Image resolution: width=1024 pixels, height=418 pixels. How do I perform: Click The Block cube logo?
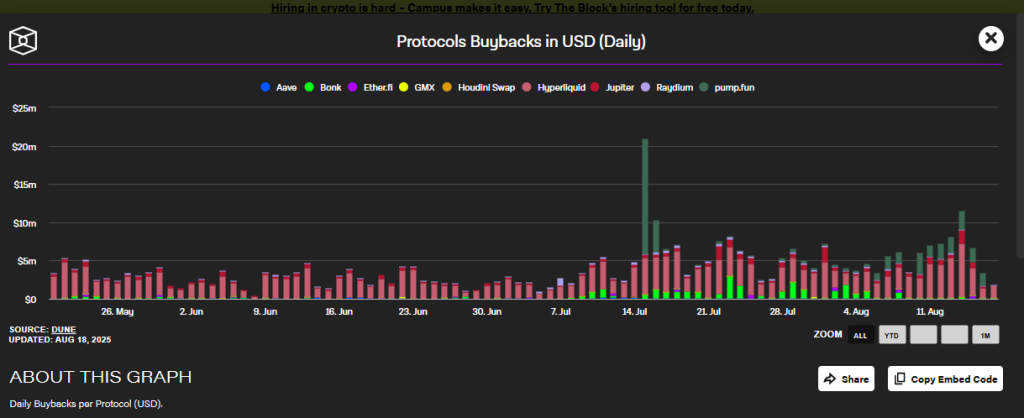(x=23, y=41)
